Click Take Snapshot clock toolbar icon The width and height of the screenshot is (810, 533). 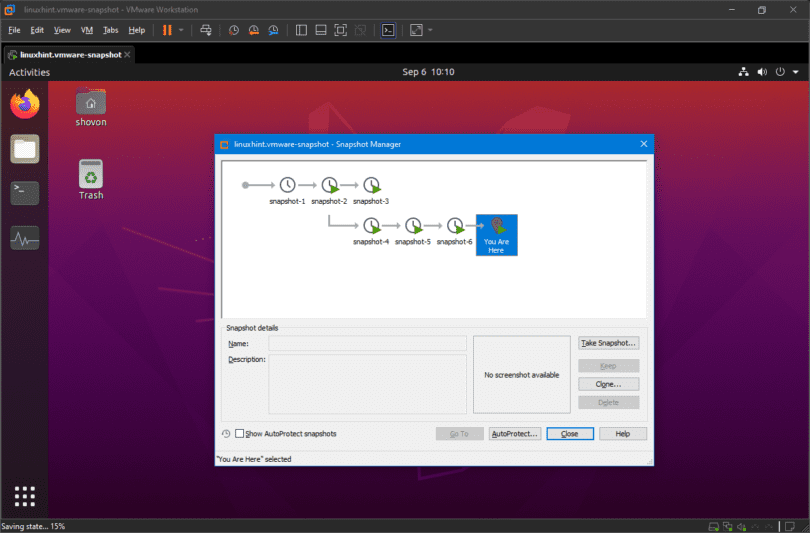[233, 30]
